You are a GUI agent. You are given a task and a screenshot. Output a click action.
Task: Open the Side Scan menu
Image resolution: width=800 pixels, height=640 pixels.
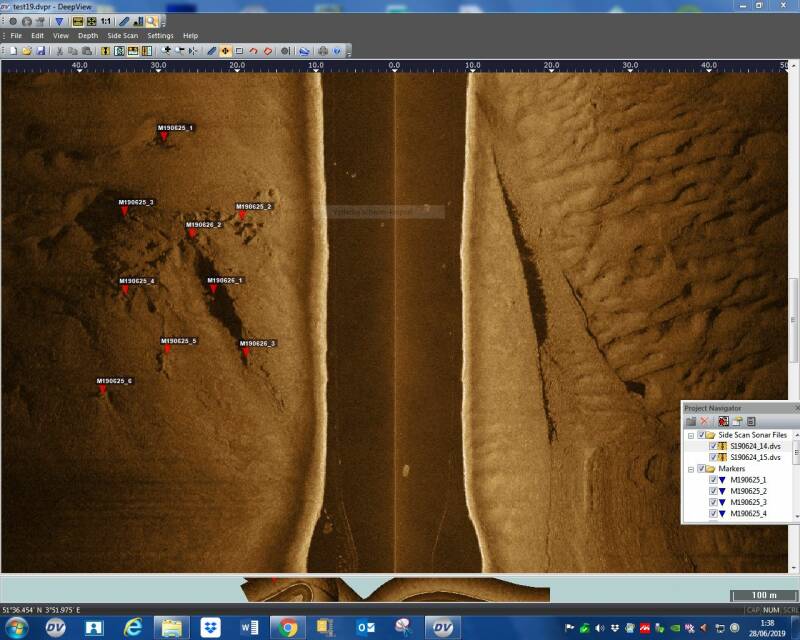coord(122,36)
